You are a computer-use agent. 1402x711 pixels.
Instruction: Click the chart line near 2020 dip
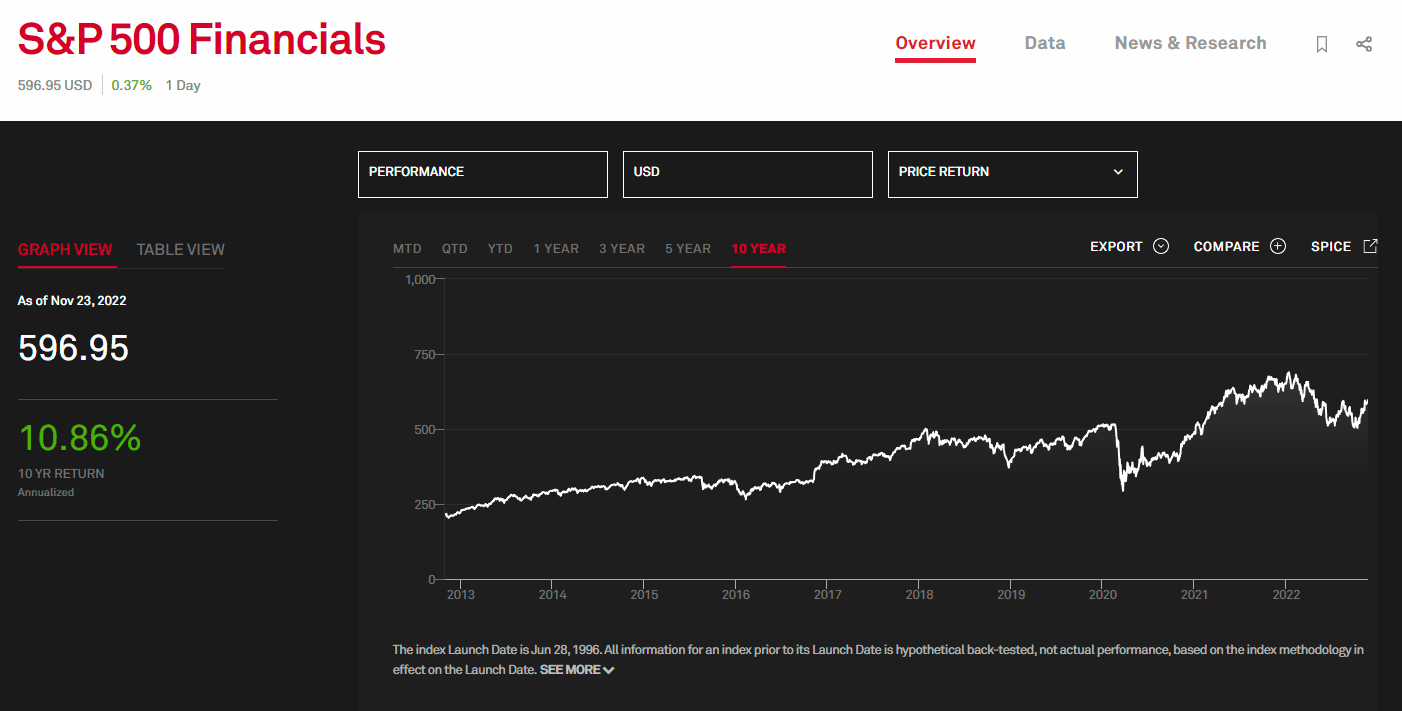[x=1123, y=486]
